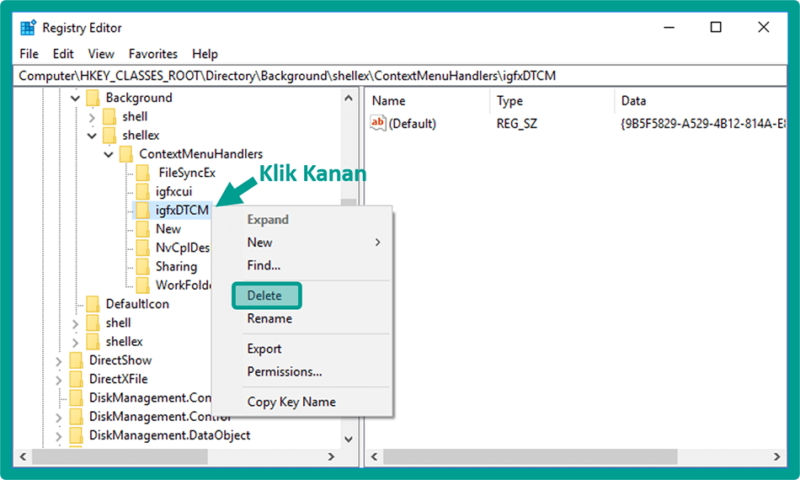This screenshot has height=480, width=800.
Task: Click the tree pane scroll down arrow
Action: (x=348, y=439)
